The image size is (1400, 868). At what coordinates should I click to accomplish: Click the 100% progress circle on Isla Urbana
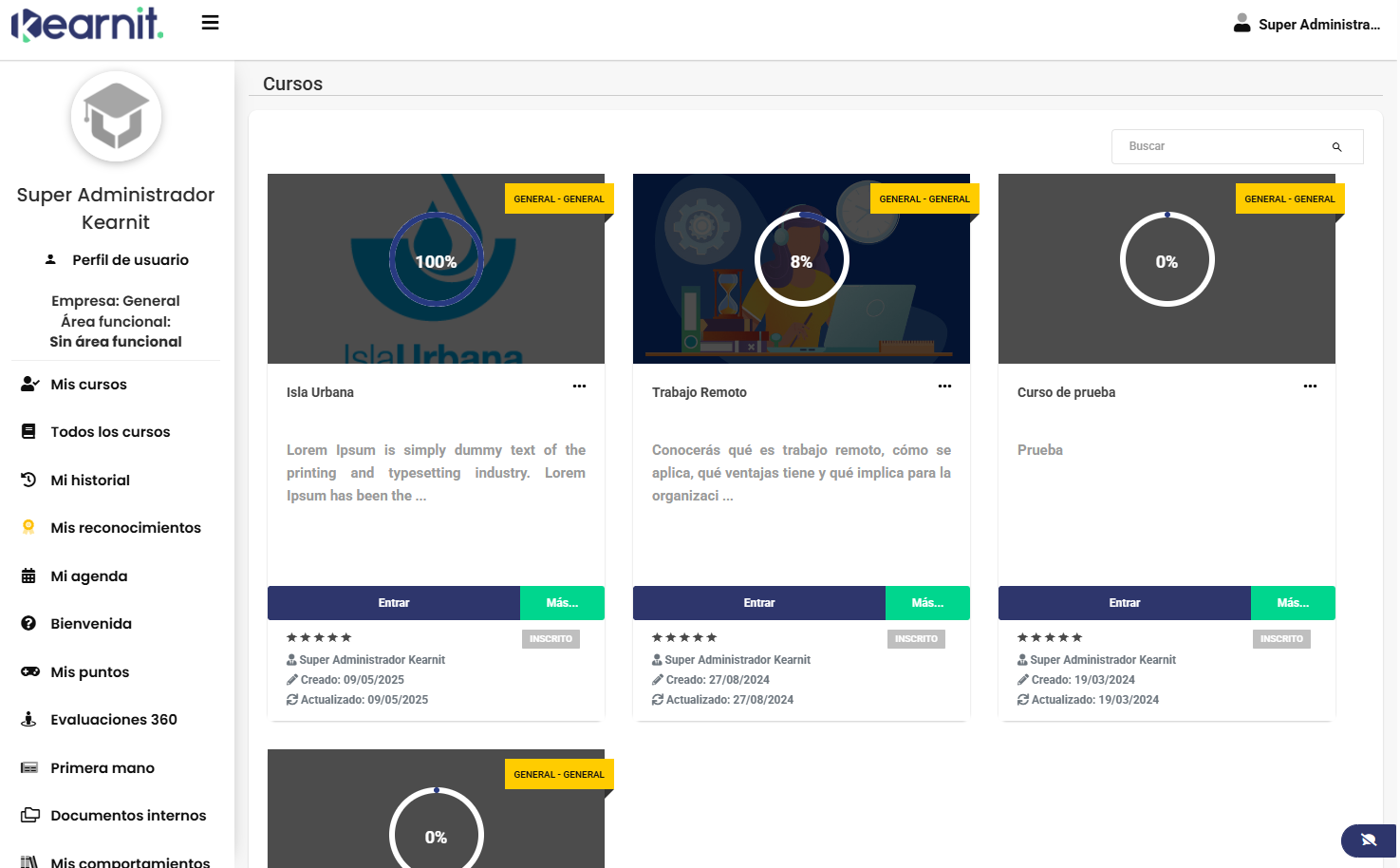437,259
